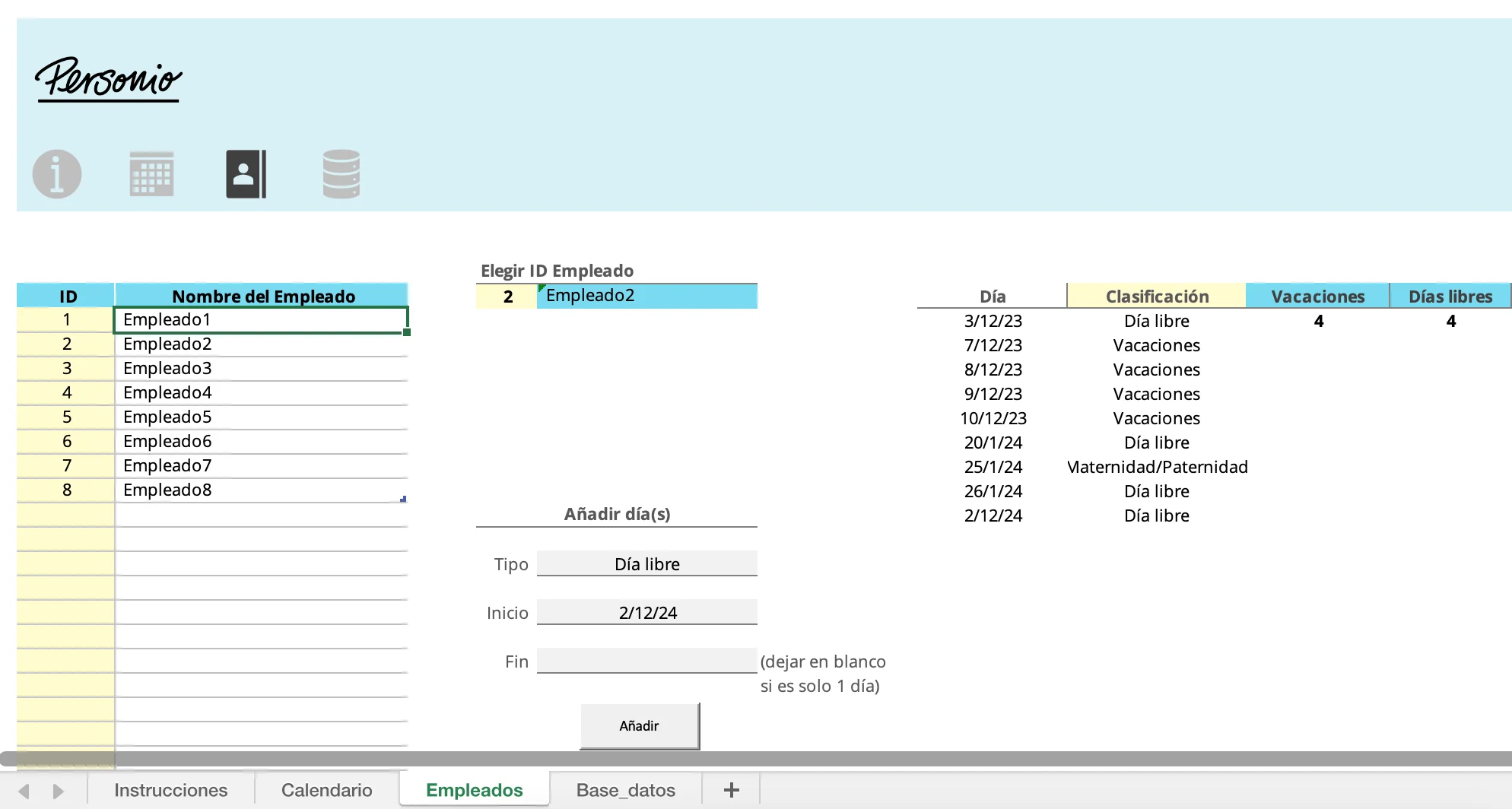Image resolution: width=1512 pixels, height=809 pixels.
Task: Select the date 2/12/24 in Día column
Action: [x=993, y=516]
